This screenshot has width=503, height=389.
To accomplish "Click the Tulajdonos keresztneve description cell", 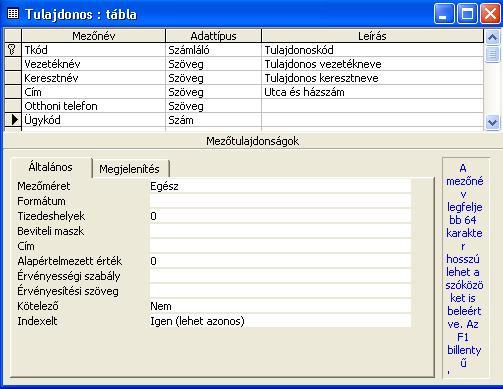I will pyautogui.click(x=372, y=78).
